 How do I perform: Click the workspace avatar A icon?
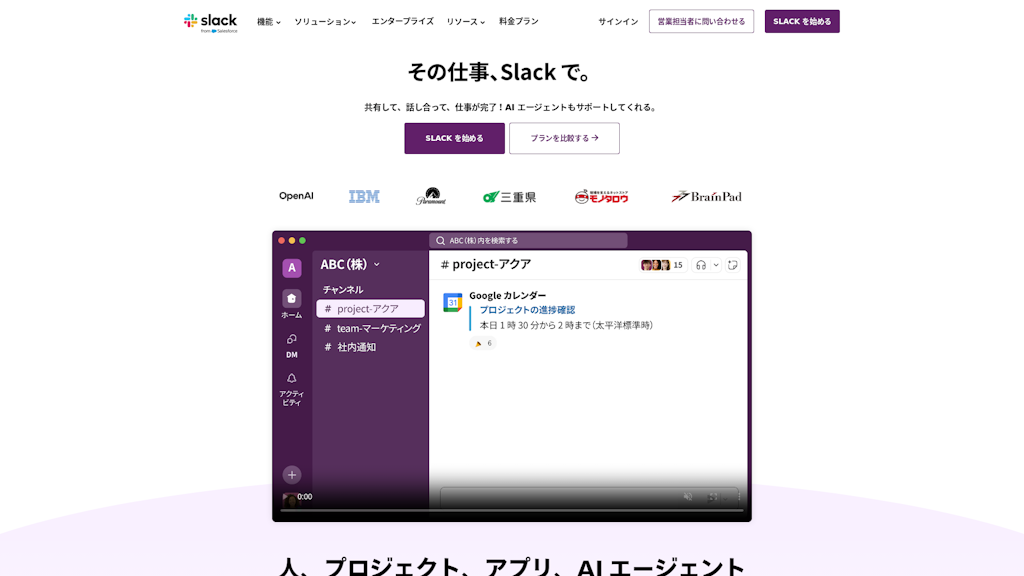tap(292, 268)
